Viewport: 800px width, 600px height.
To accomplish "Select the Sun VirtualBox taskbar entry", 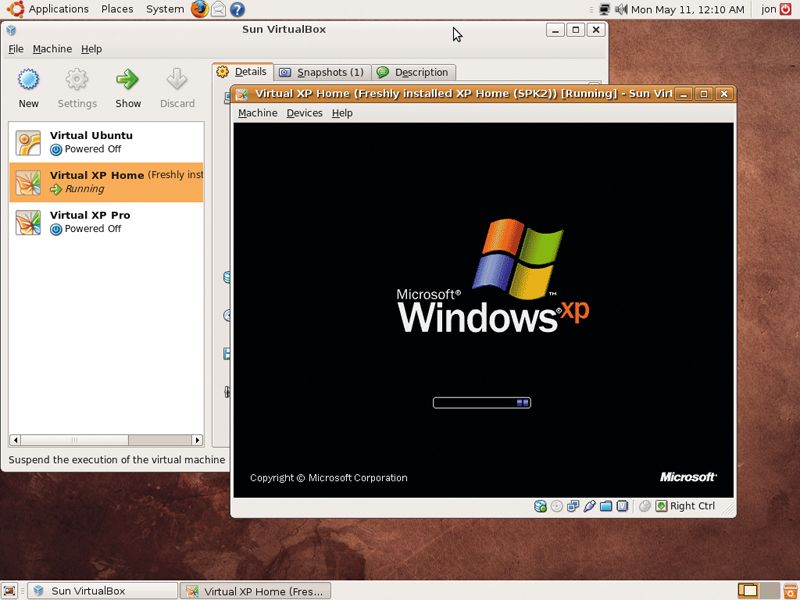I will click(x=103, y=590).
